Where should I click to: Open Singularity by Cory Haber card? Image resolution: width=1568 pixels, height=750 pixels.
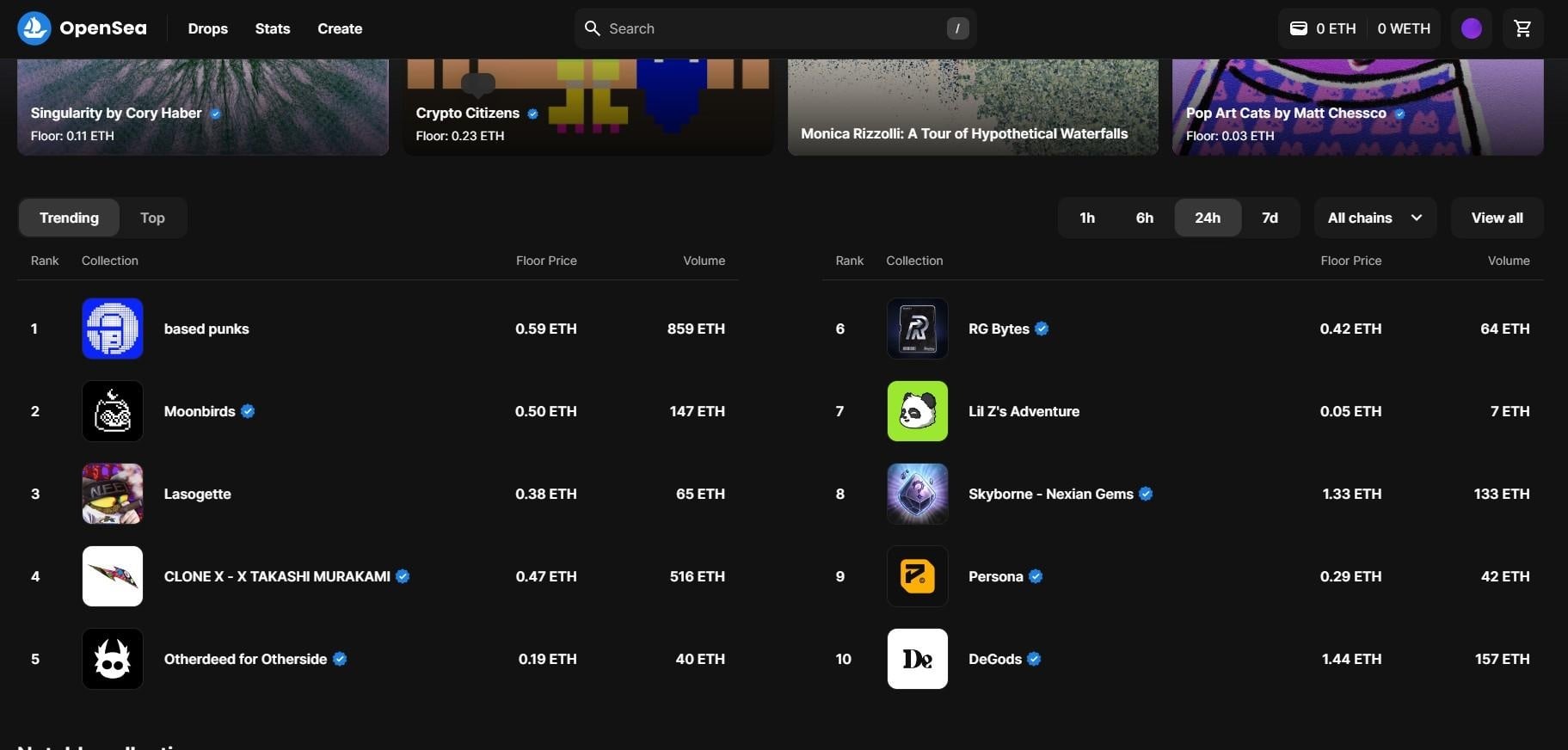tap(203, 107)
